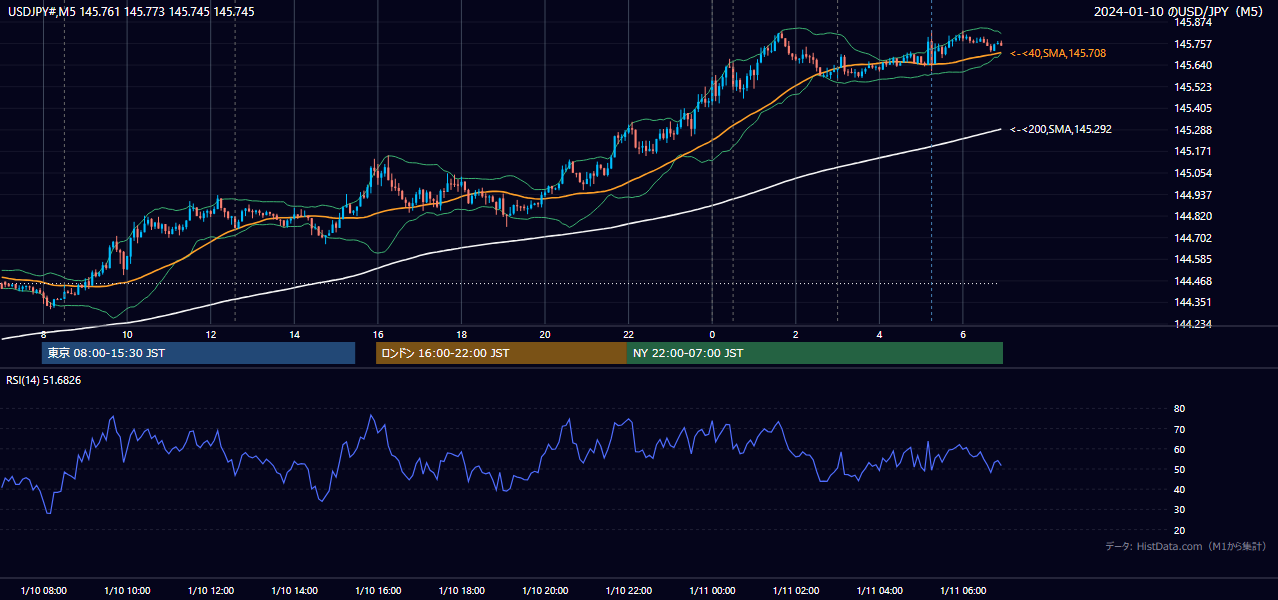The height and width of the screenshot is (600, 1278).
Task: Click hour tick 14 under the price chart
Action: point(294,334)
